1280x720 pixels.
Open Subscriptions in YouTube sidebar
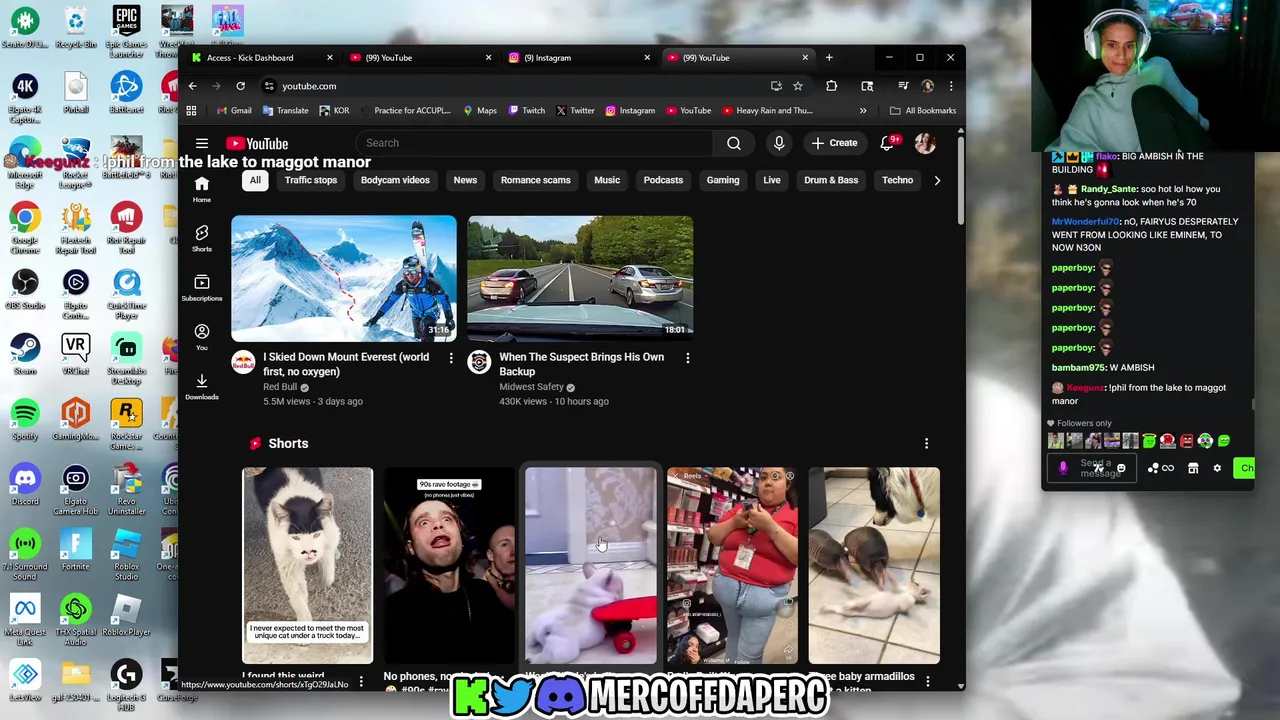(202, 287)
